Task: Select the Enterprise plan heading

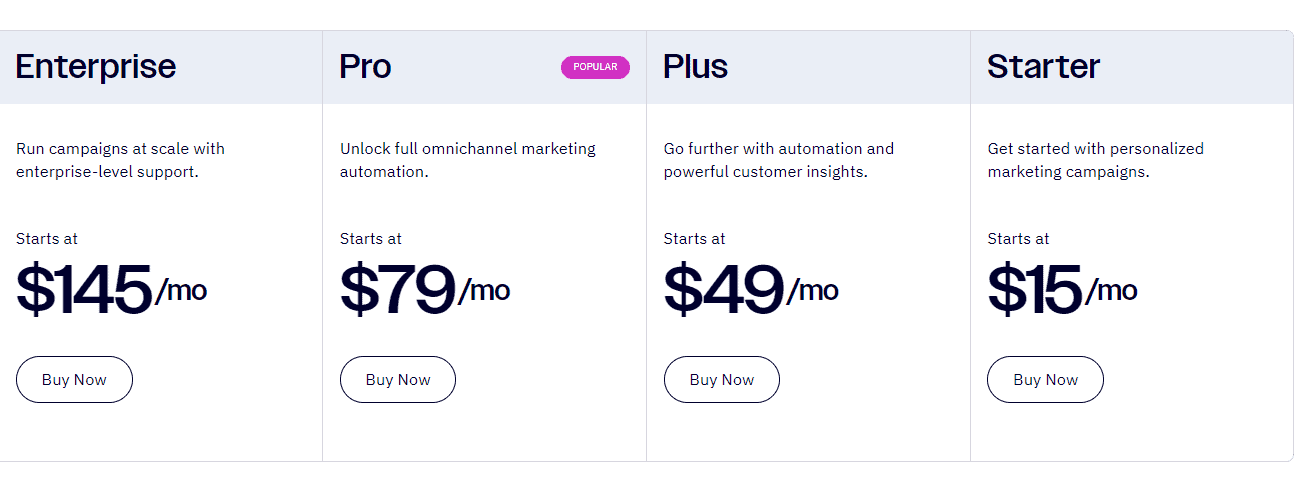Action: point(96,67)
